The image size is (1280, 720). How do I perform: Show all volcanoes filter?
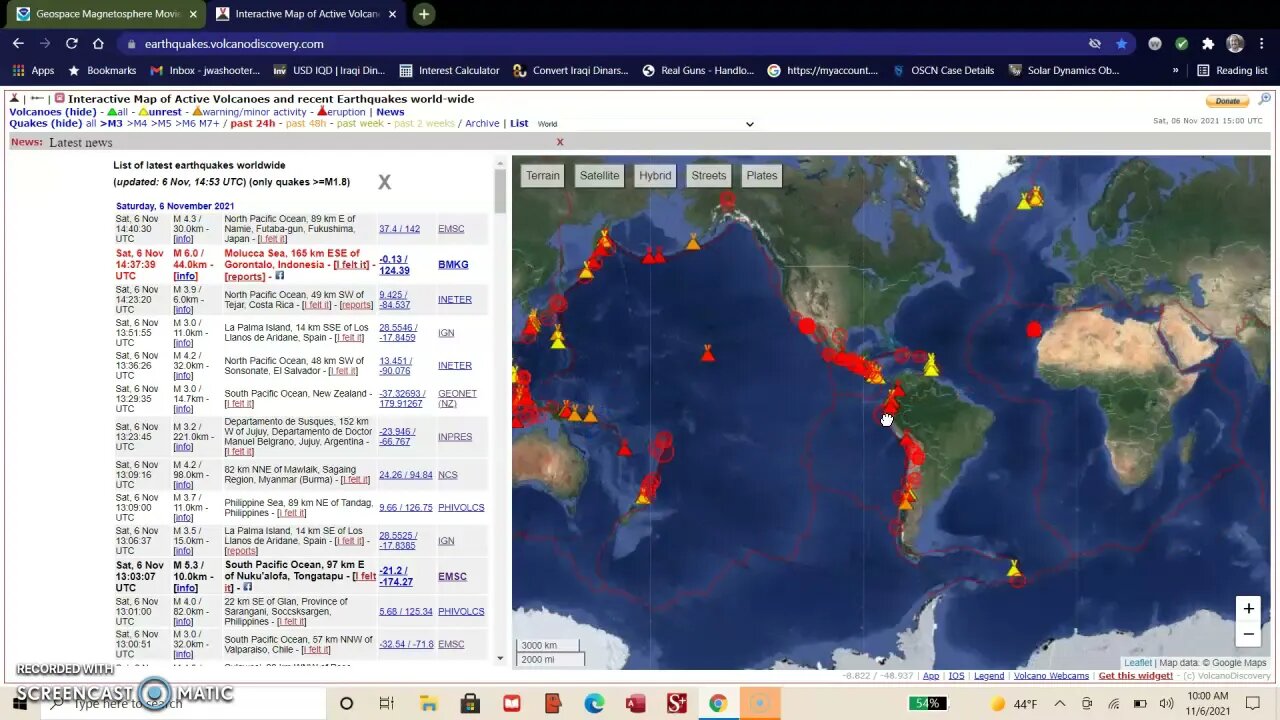point(116,112)
